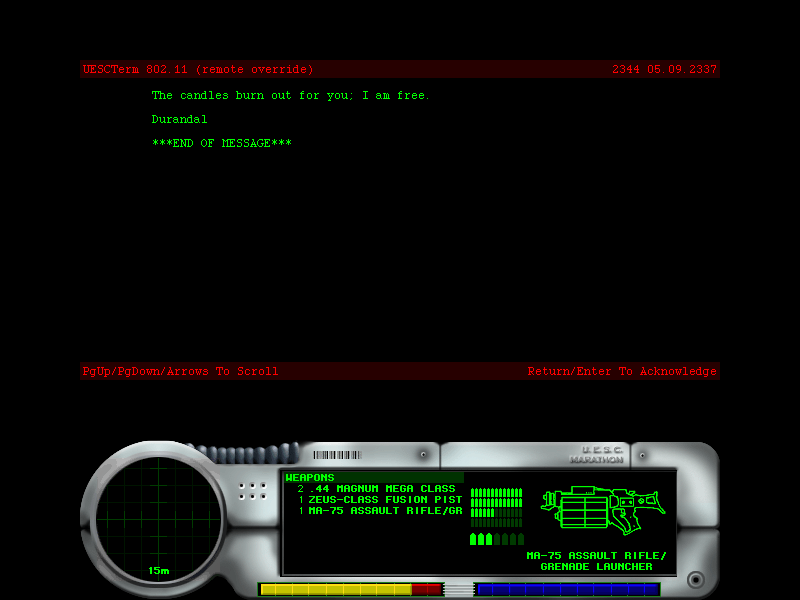Image resolution: width=800 pixels, height=600 pixels.
Task: Click the yellow shield energy bar
Action: [335, 589]
